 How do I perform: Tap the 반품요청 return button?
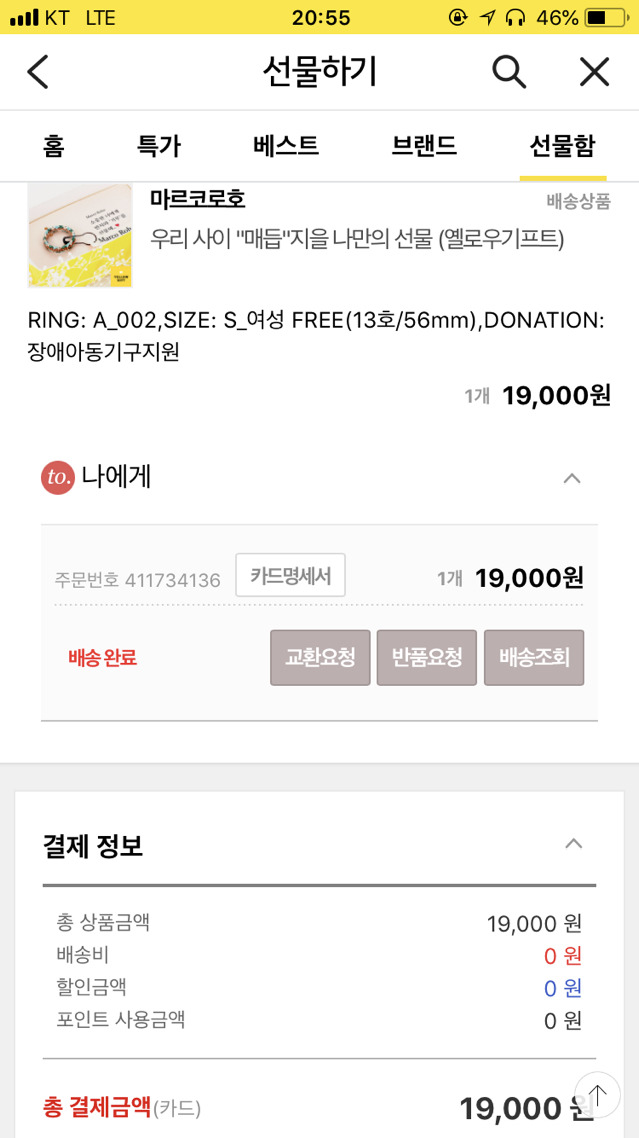pyautogui.click(x=427, y=657)
